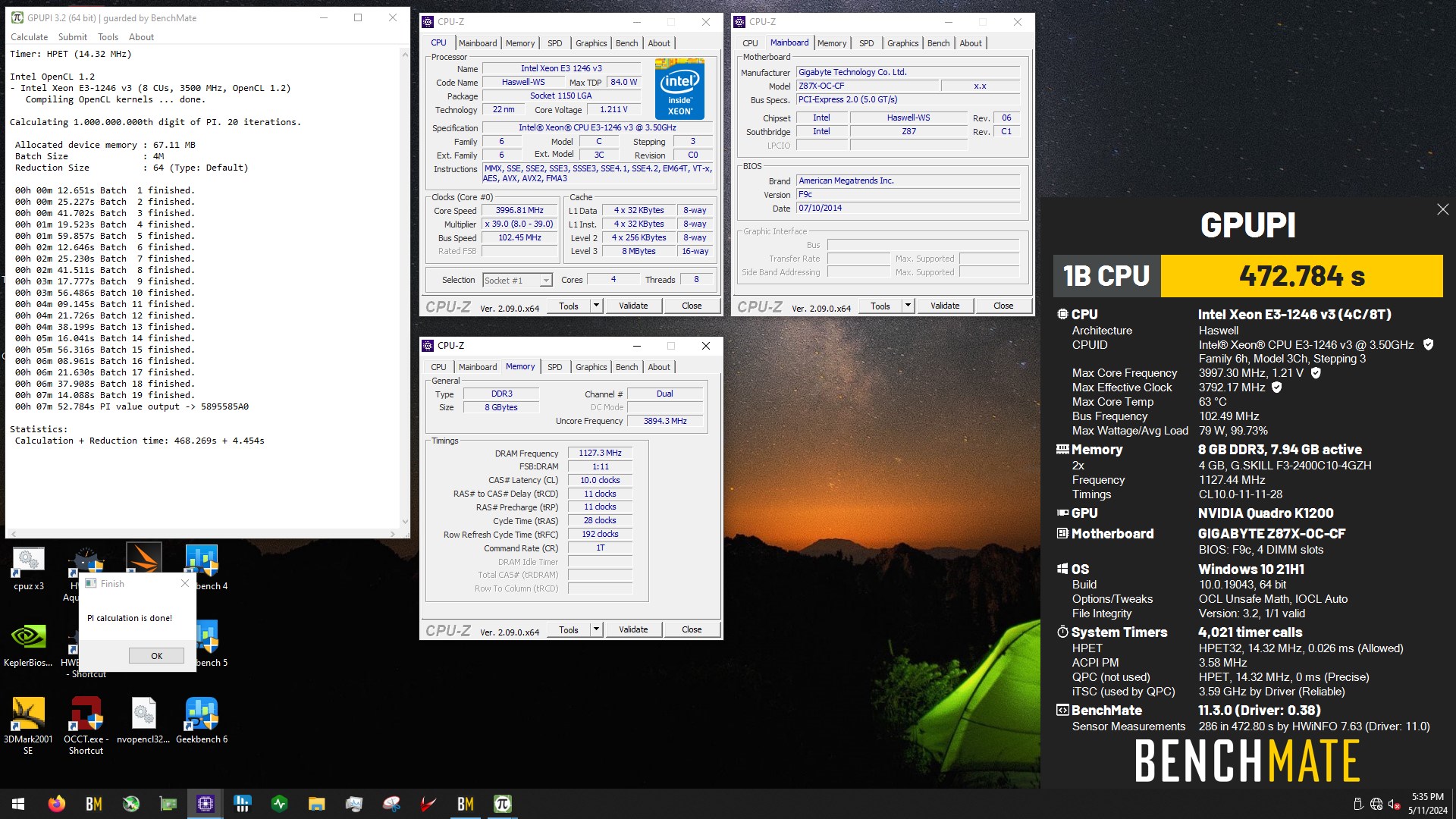Open Tools dropdown arrow in CPU-Z Memory window

596,629
